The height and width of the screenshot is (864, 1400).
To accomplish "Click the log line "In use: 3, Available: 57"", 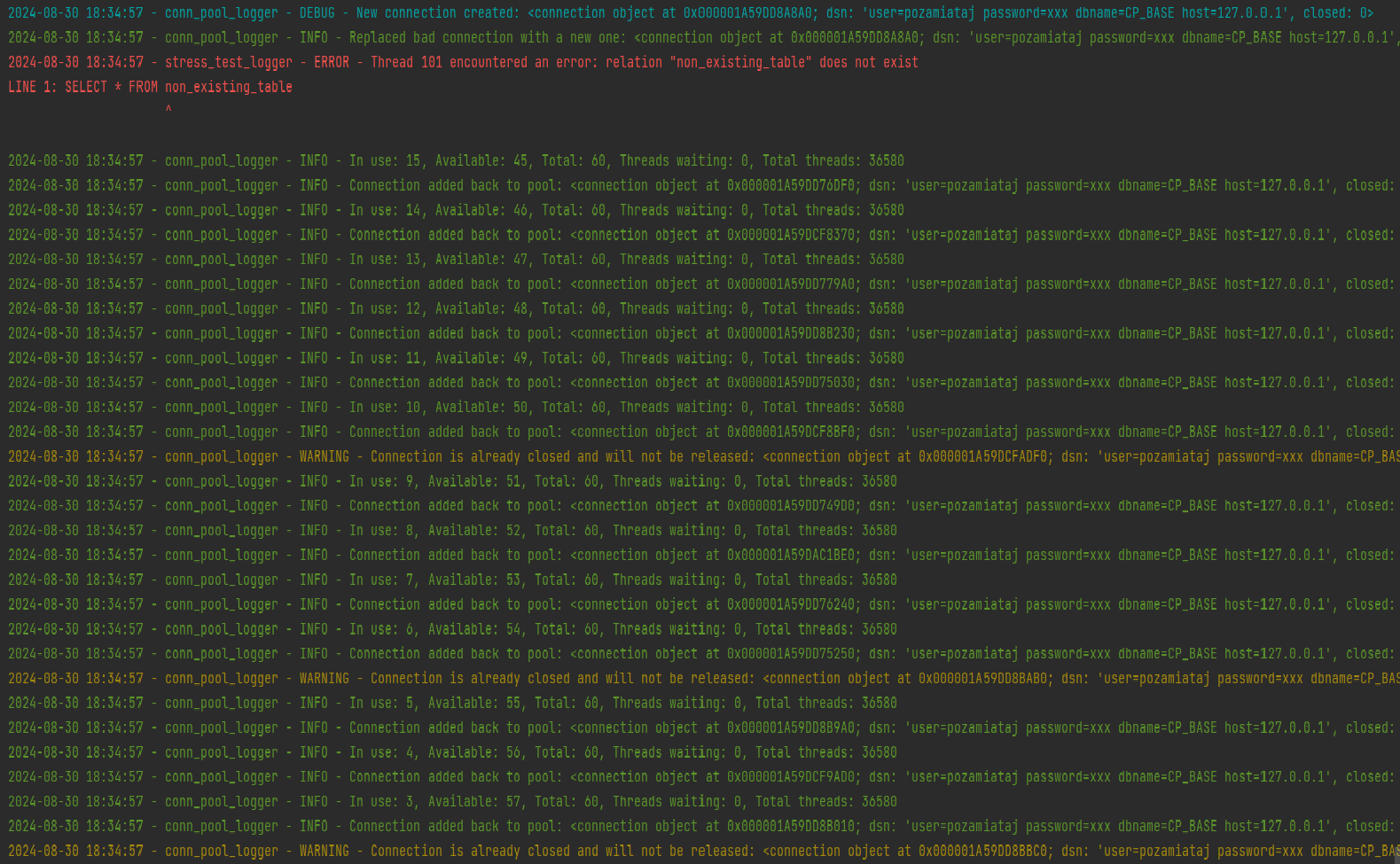I will (452, 802).
